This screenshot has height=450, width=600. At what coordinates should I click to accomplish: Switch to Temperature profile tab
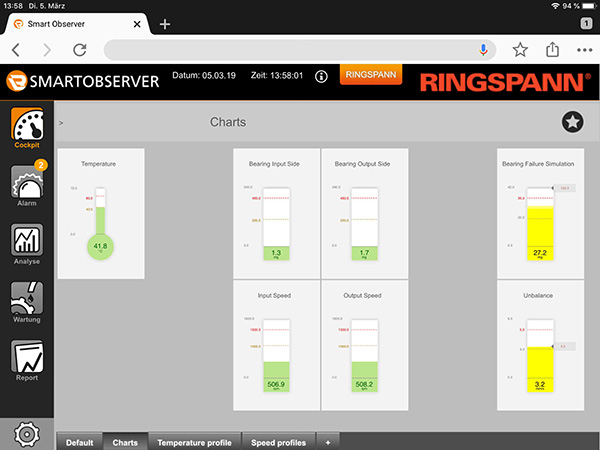[x=194, y=442]
